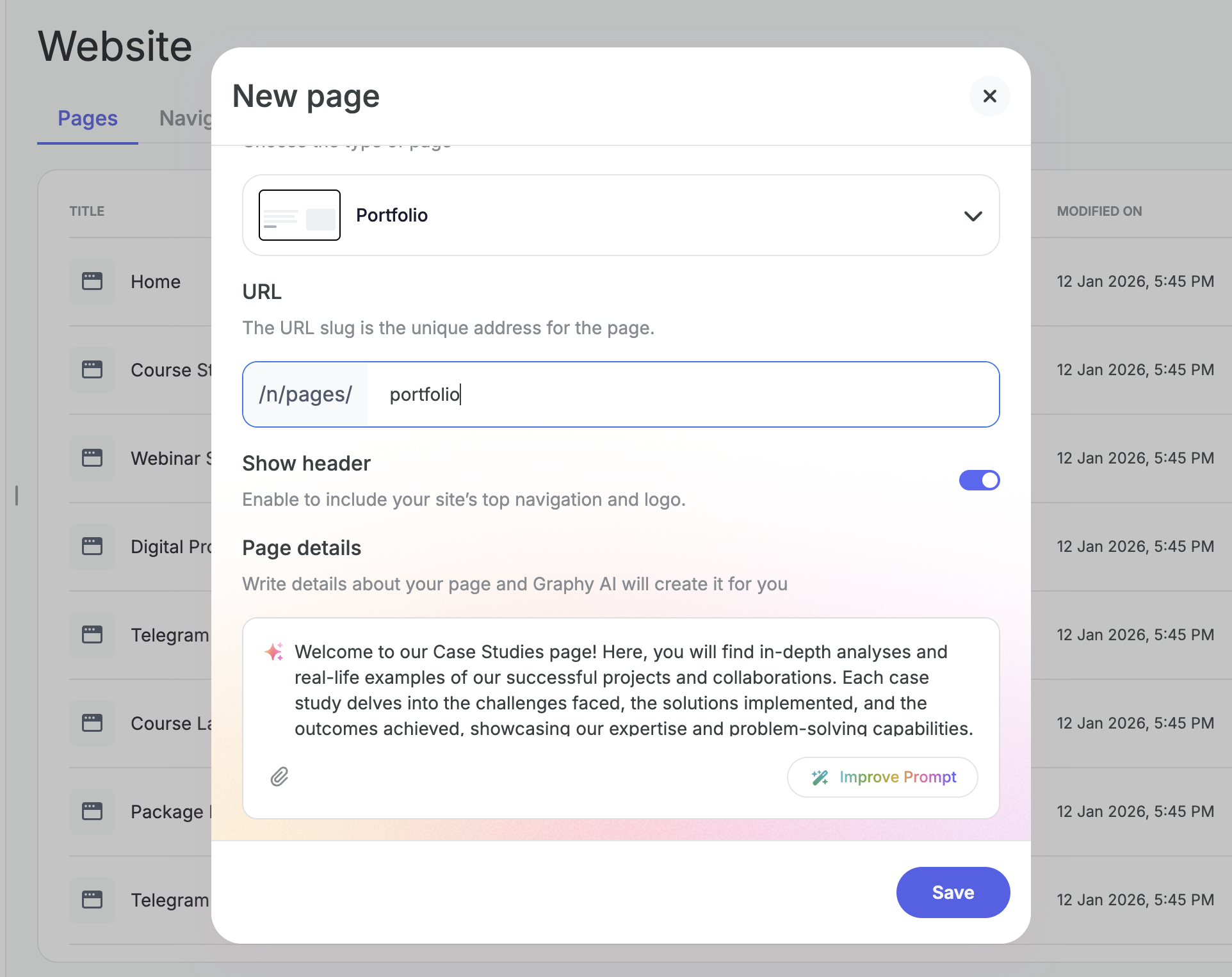Click the Save button
Screen dimensions: 1232x977
[953, 892]
